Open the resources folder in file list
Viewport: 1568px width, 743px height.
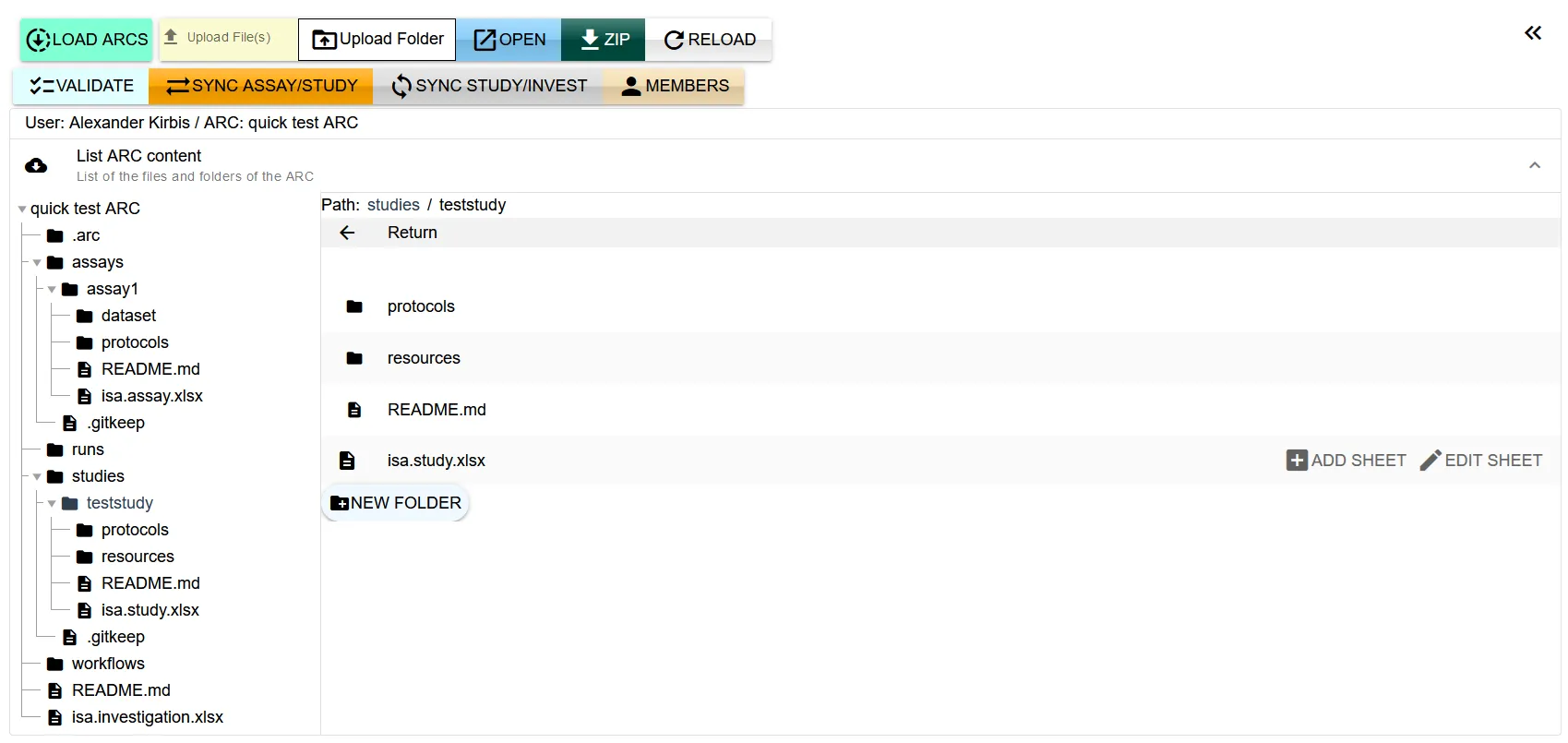coord(423,358)
